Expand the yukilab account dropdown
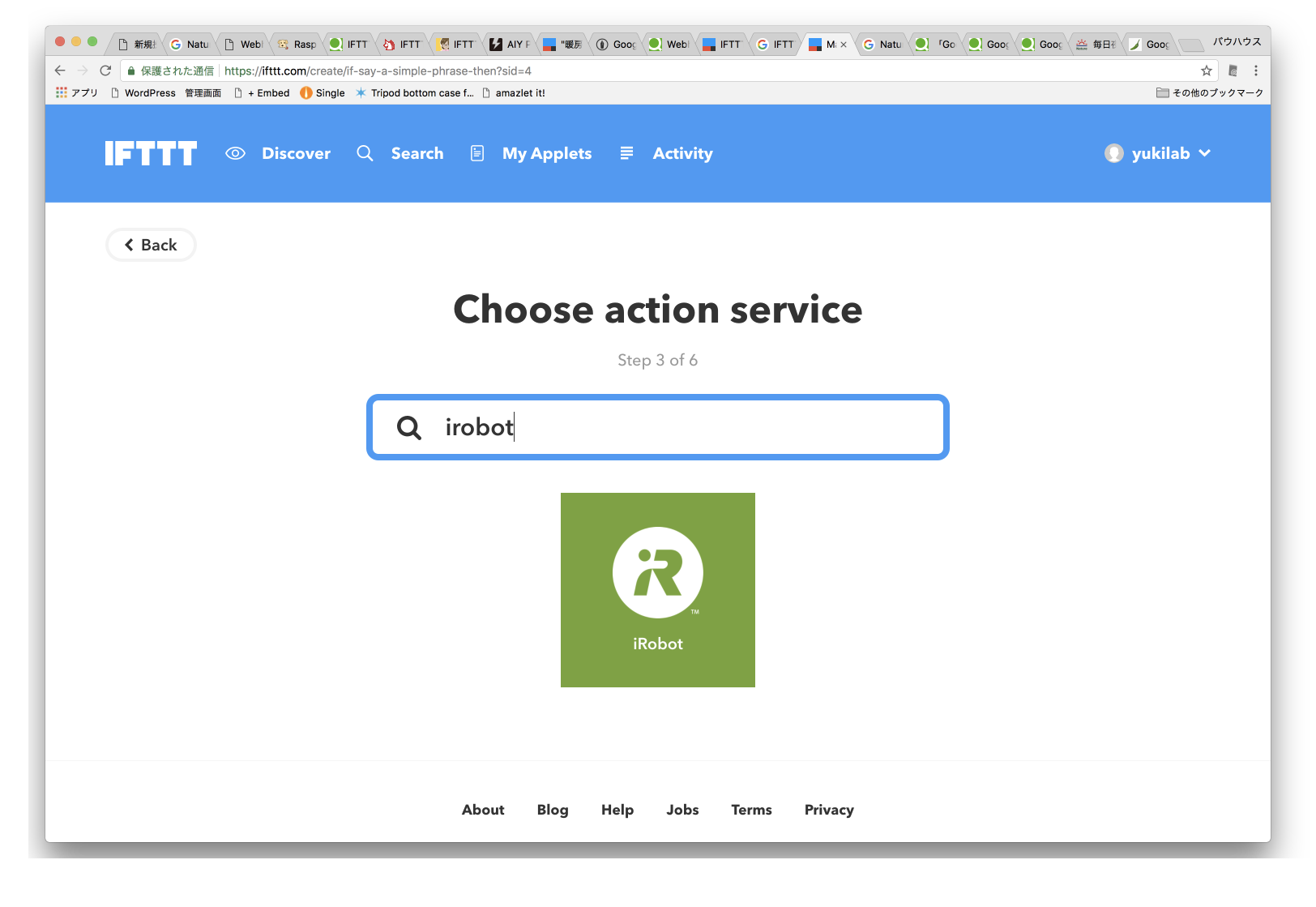The height and width of the screenshot is (907, 1316). 1204,153
